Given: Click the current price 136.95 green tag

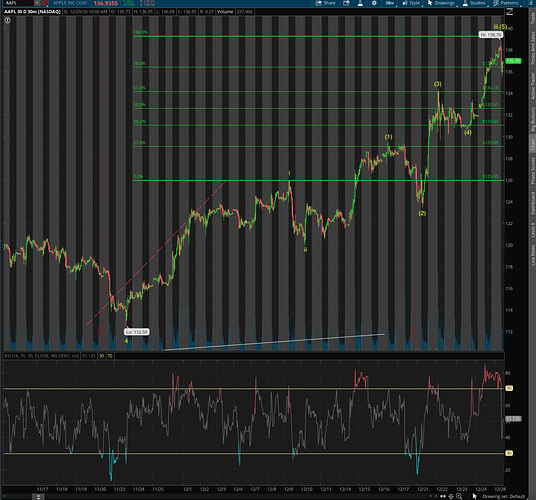Looking at the screenshot, I should 513,61.
